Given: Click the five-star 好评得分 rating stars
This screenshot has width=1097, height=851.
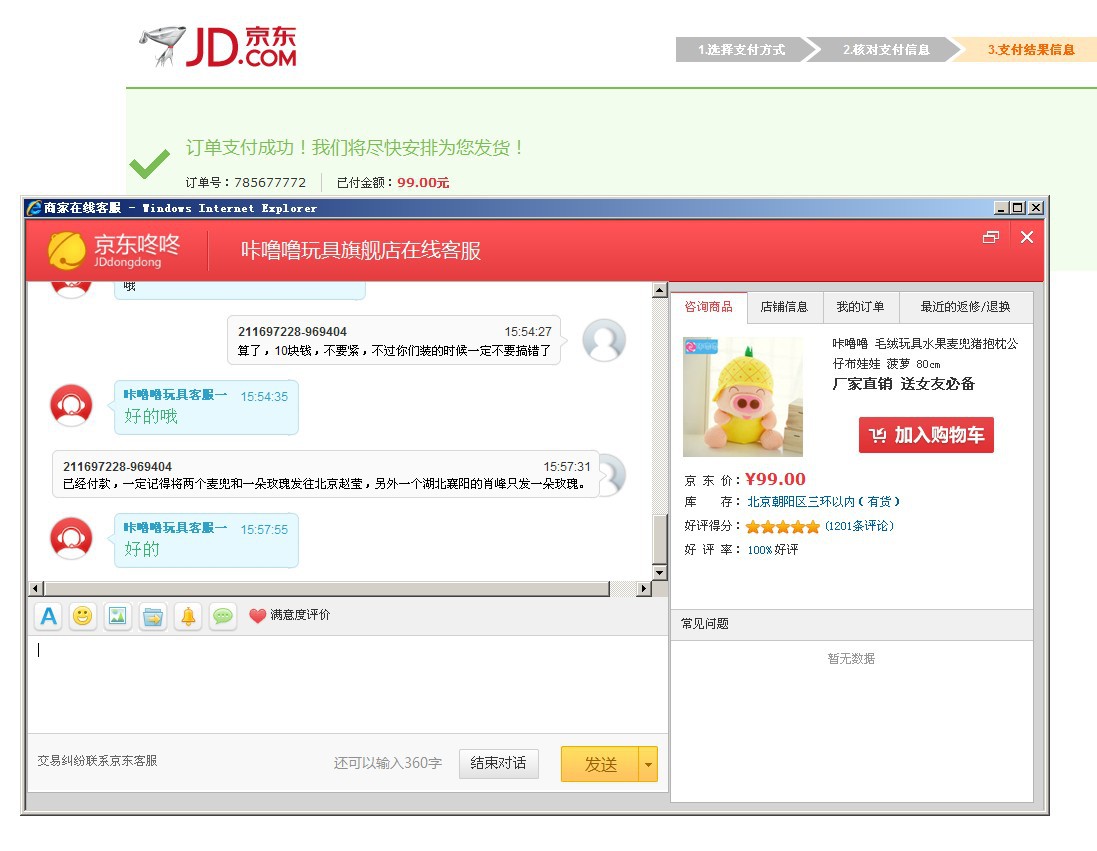Looking at the screenshot, I should point(781,525).
